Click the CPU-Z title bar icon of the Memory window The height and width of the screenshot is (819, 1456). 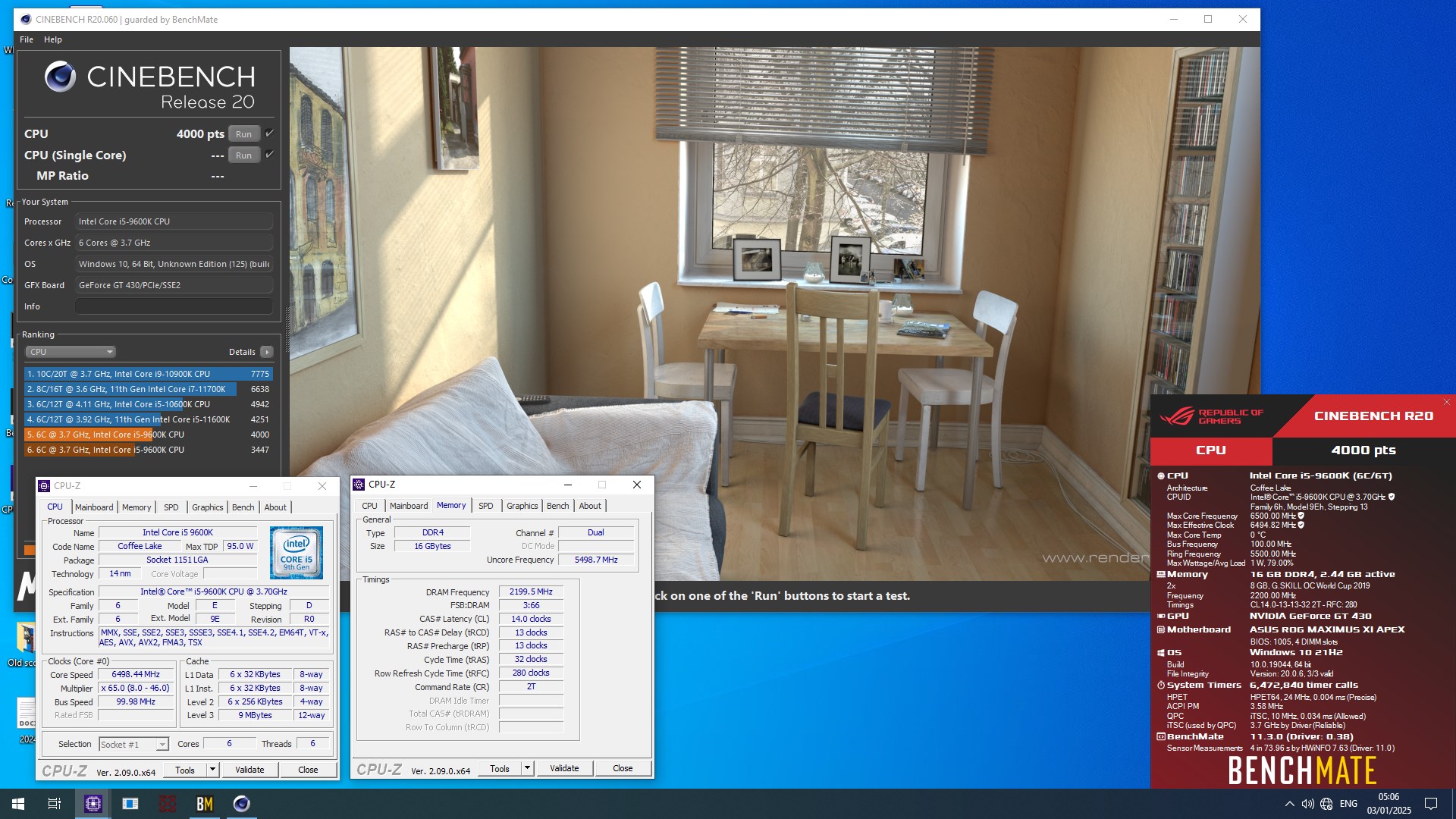(359, 485)
